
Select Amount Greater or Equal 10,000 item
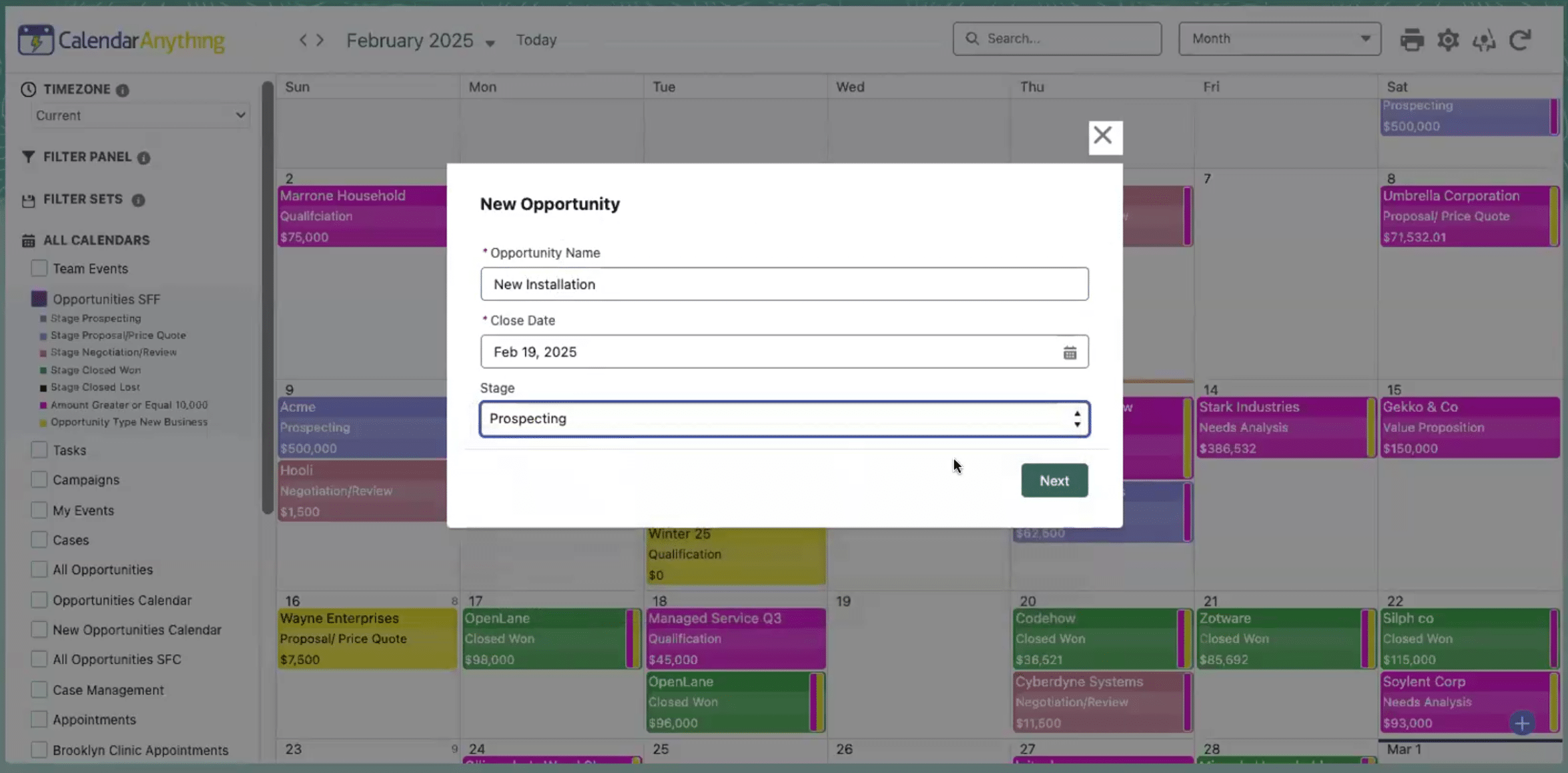click(129, 405)
